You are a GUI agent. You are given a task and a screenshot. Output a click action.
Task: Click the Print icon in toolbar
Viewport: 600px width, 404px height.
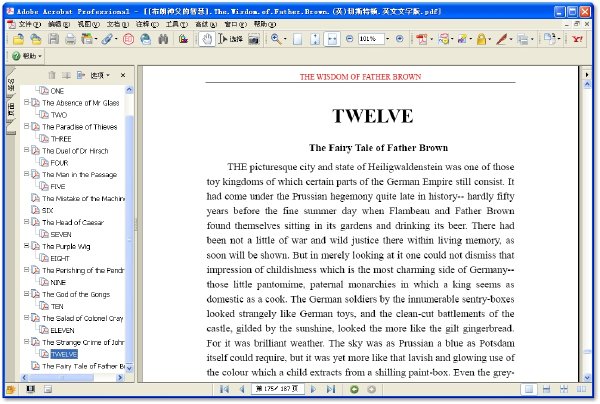pyautogui.click(x=70, y=39)
